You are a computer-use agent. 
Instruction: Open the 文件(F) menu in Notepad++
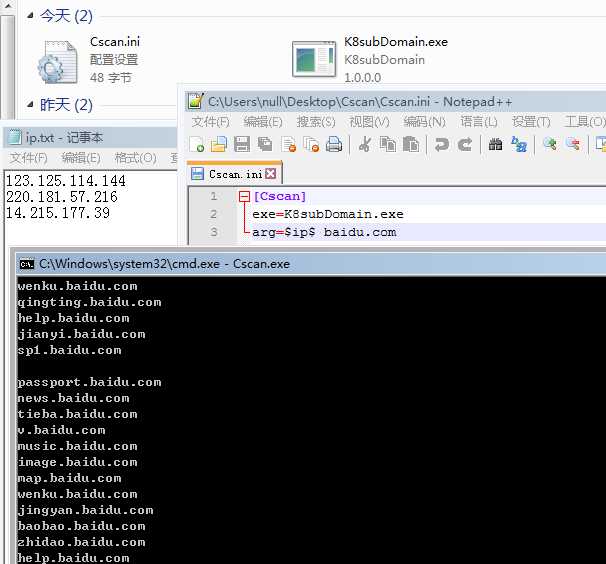211,122
